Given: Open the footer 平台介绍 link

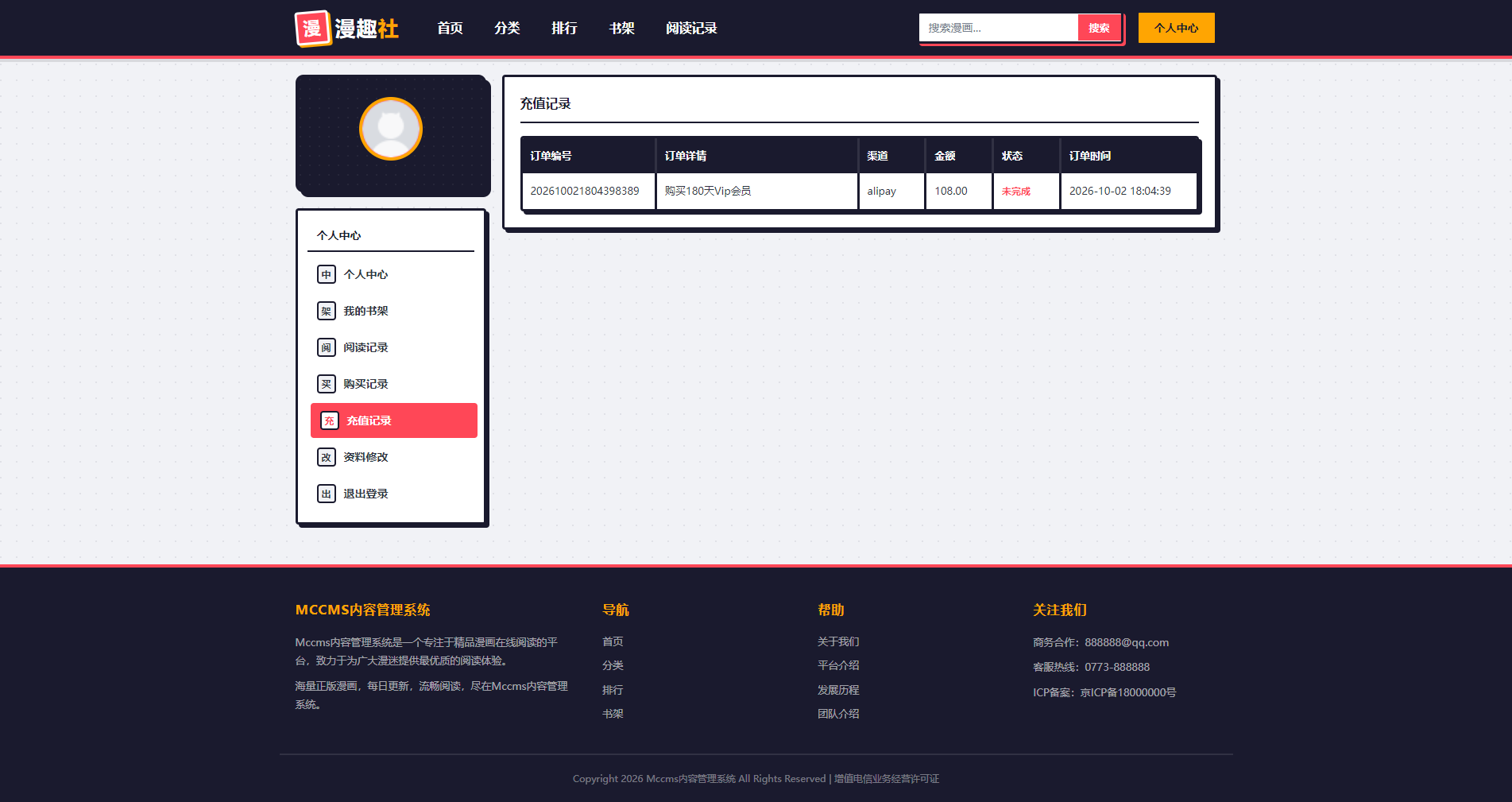Looking at the screenshot, I should pyautogui.click(x=838, y=665).
